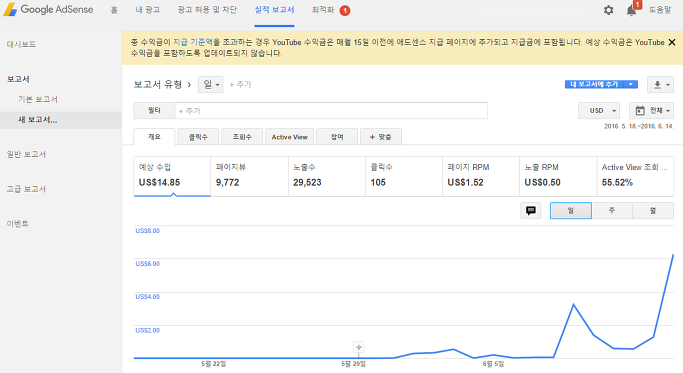Viewport: 683px width, 373px height.
Task: Click the calendar date range icon
Action: point(640,111)
